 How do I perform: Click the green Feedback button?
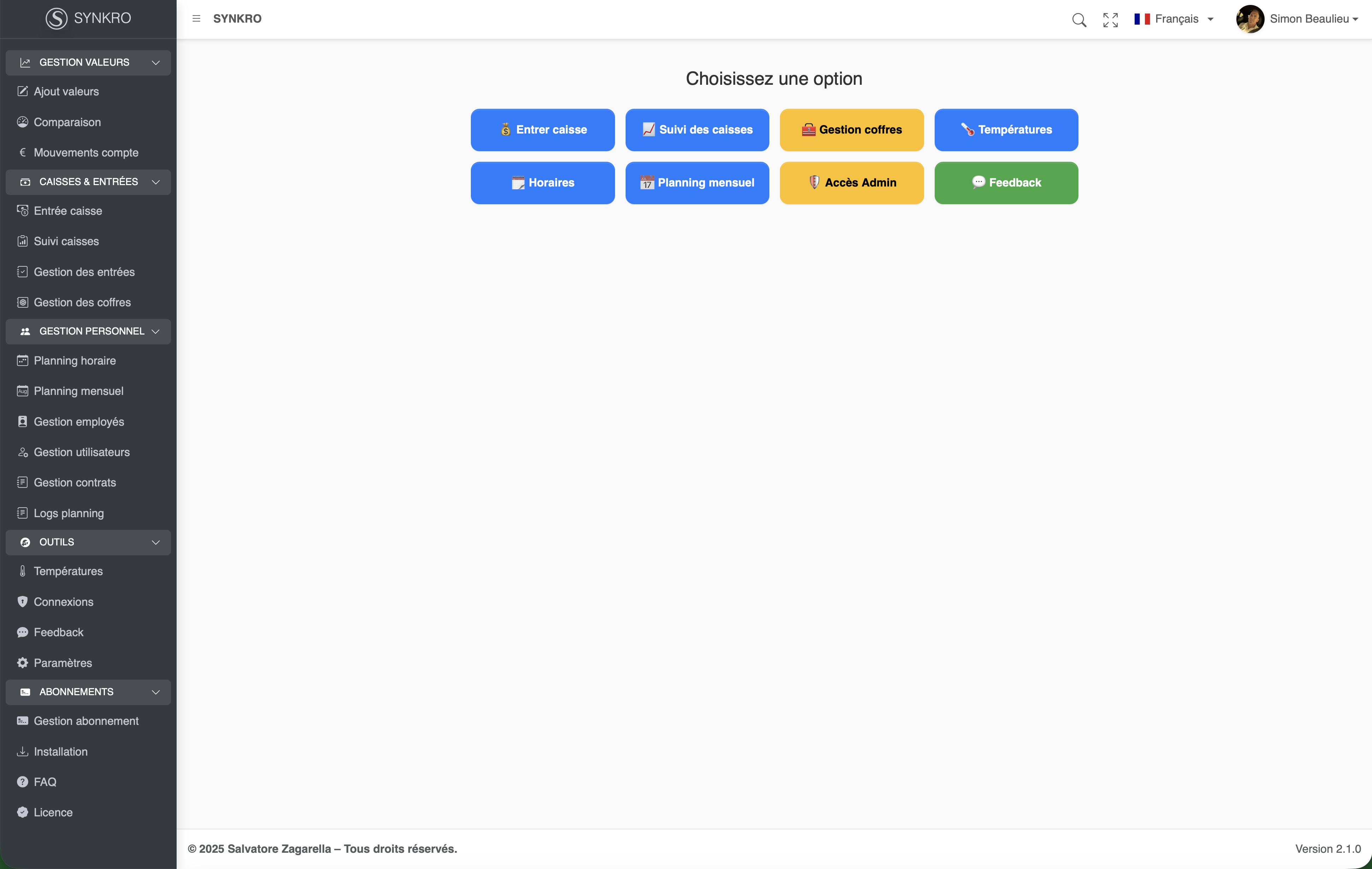(x=1006, y=183)
